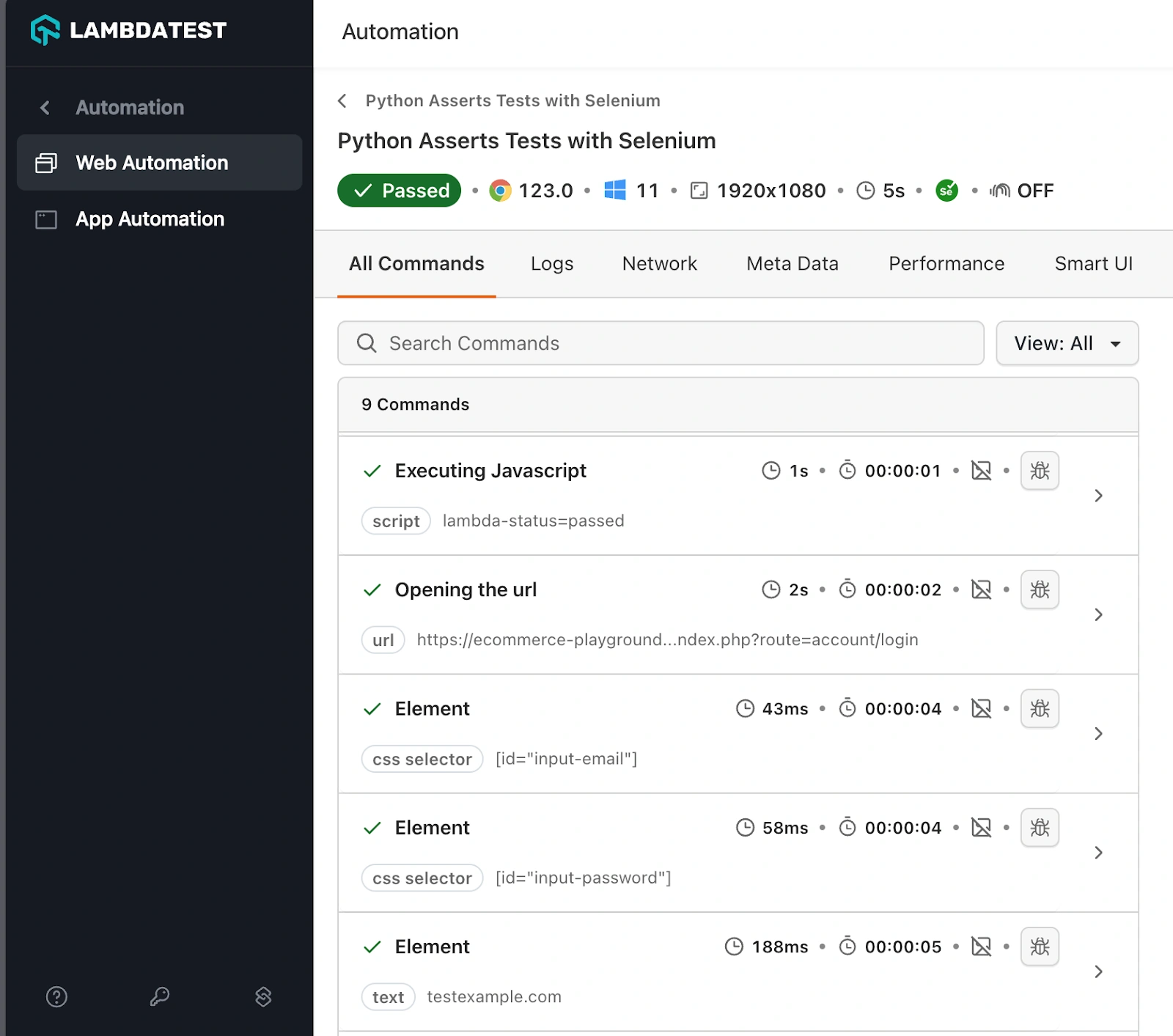
Task: Expand the input-email Element command details
Action: (1098, 733)
